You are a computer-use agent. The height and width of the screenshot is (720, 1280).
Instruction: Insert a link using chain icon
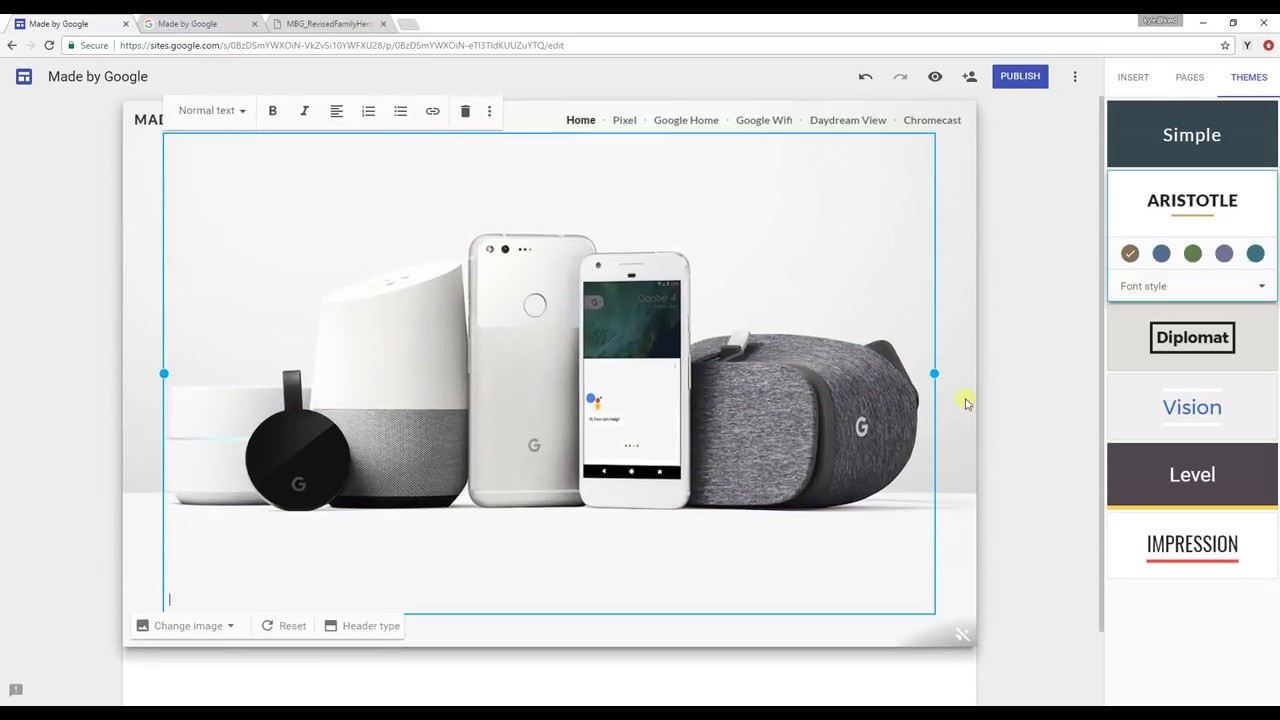click(x=432, y=111)
